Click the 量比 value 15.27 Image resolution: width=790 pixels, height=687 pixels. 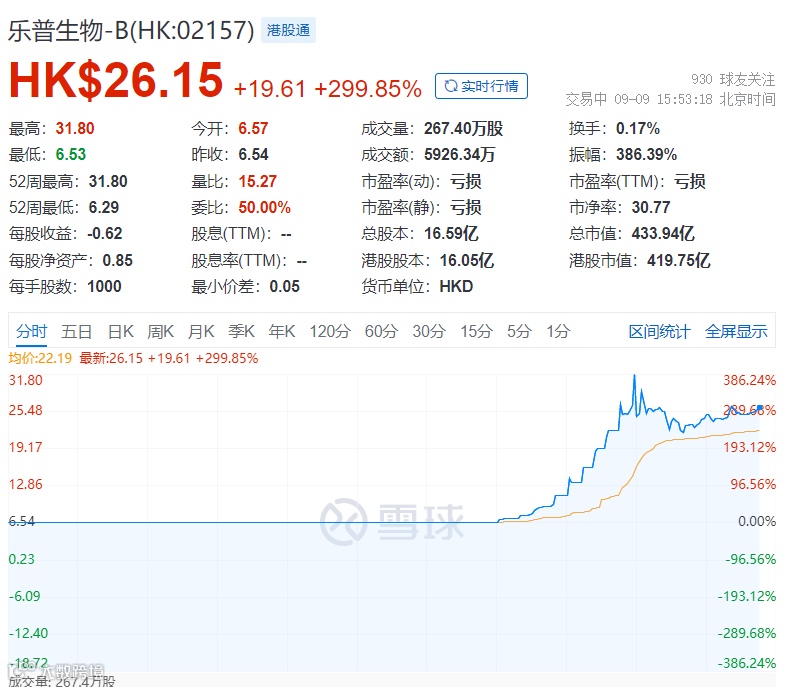[x=257, y=181]
